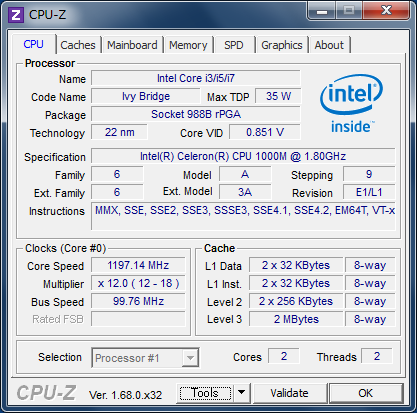Open the Tools dropdown arrow
Viewport: 417px width, 413px height.
pos(242,393)
